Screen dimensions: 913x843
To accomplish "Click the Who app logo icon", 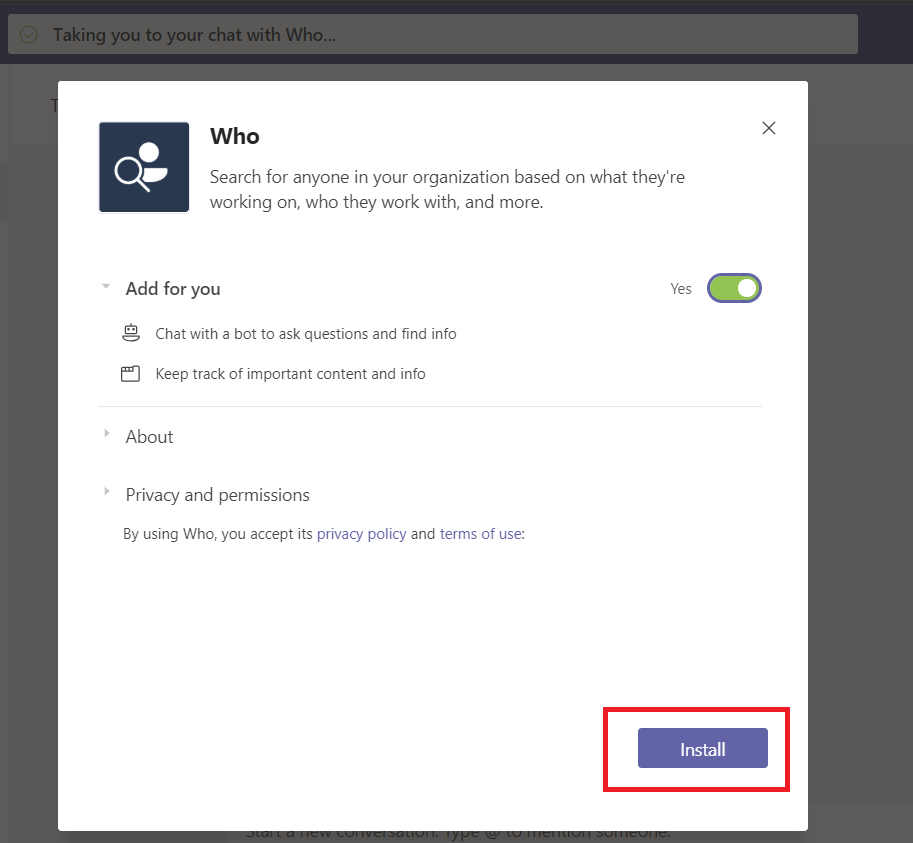I will point(144,167).
